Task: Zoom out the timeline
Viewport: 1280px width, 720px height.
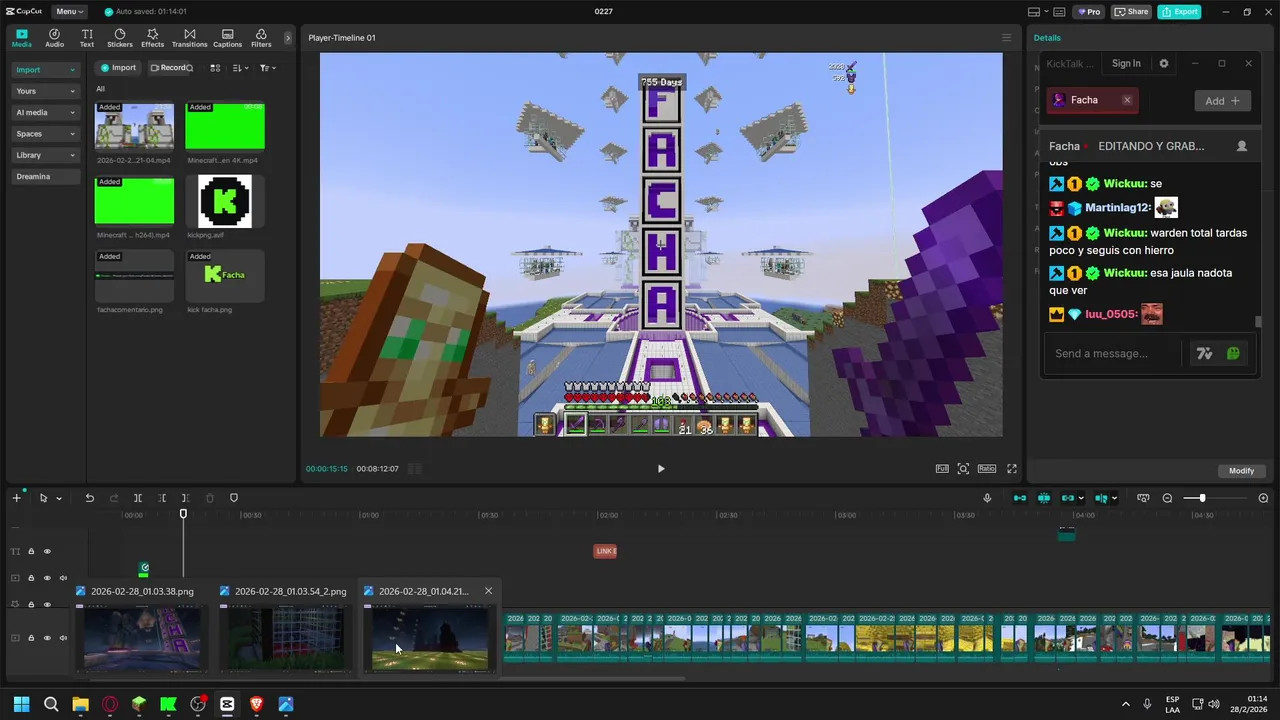Action: click(x=1167, y=498)
